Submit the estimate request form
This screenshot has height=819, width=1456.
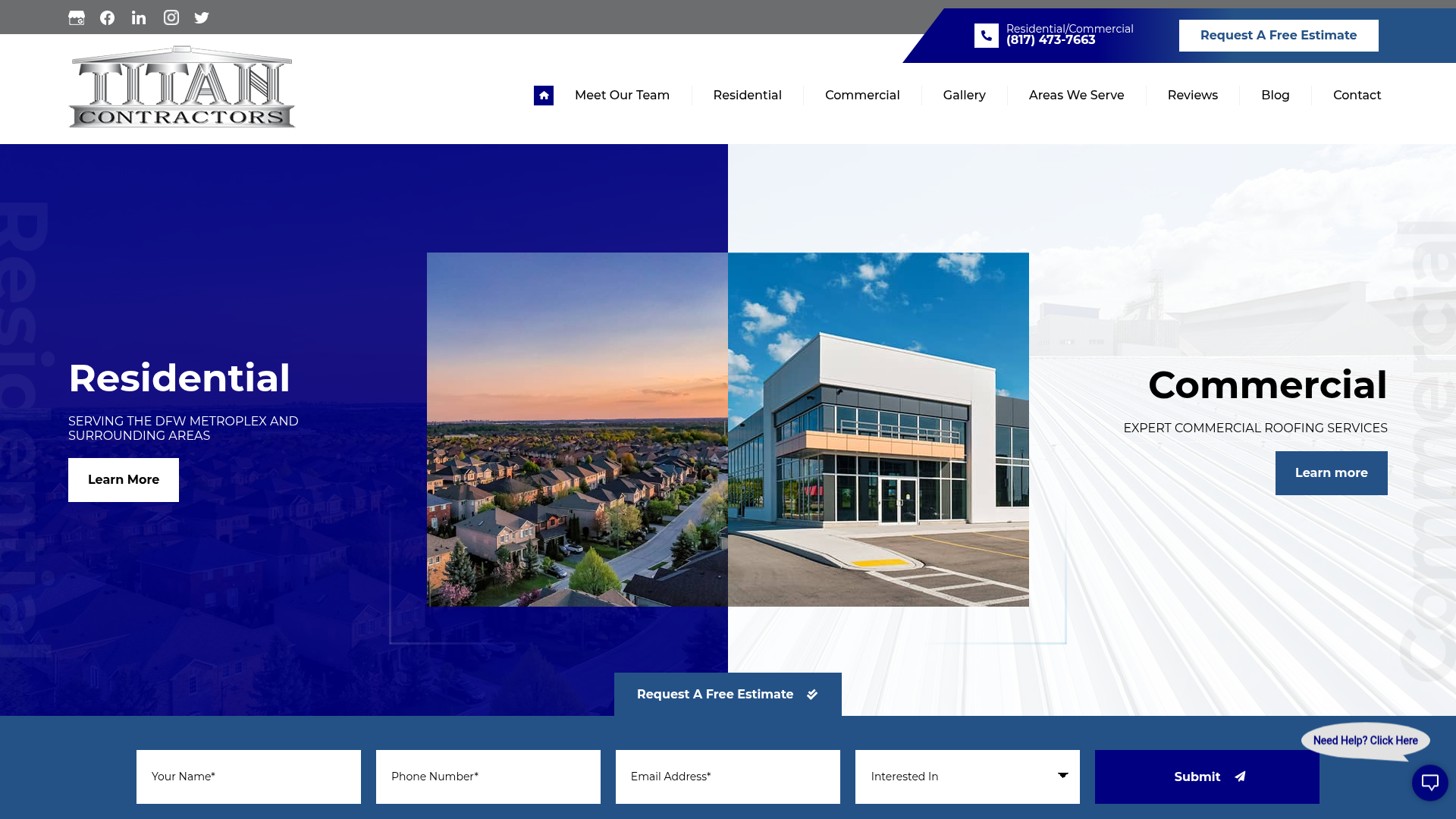click(1207, 777)
